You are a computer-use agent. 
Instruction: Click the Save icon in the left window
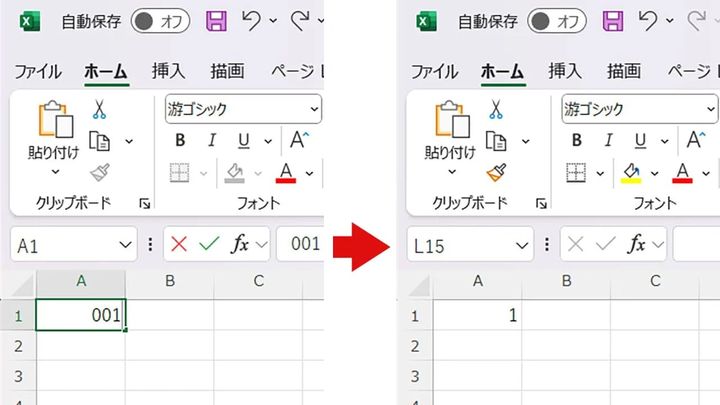tap(216, 21)
